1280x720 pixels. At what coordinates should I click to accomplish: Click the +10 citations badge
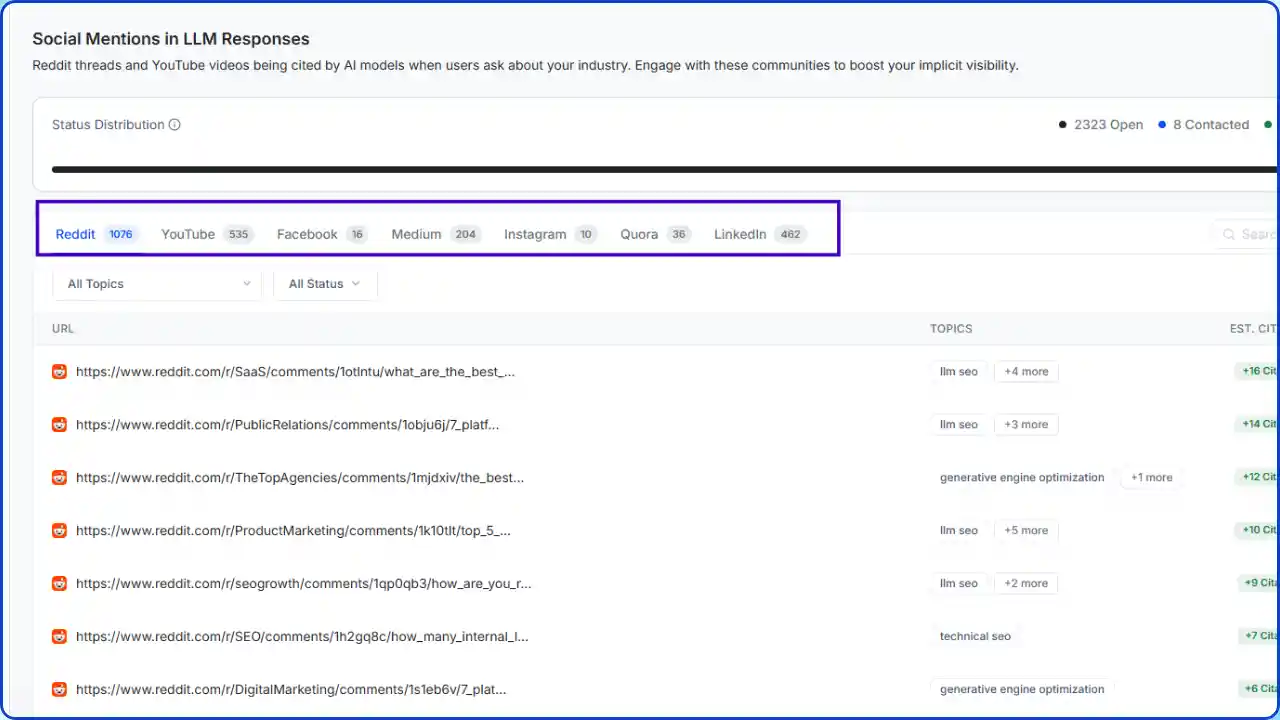coord(1258,530)
